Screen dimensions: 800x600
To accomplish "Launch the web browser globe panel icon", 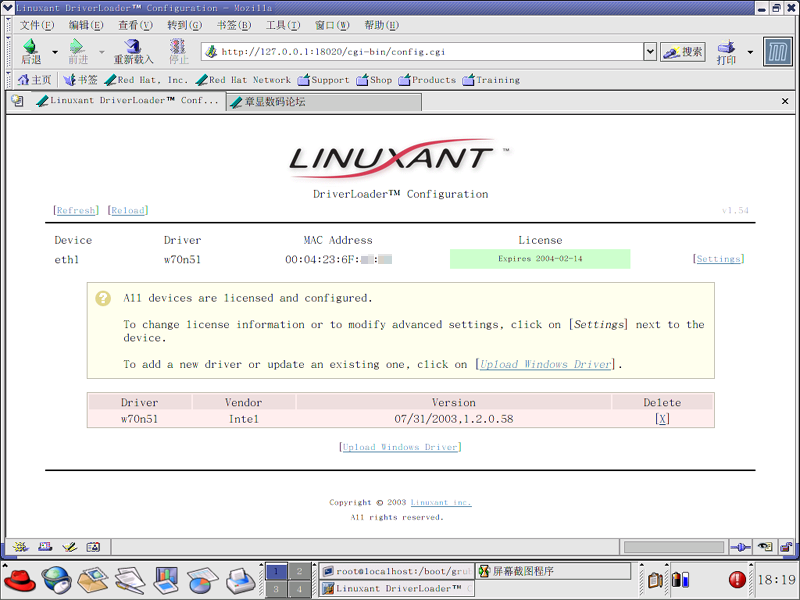I will coord(56,580).
